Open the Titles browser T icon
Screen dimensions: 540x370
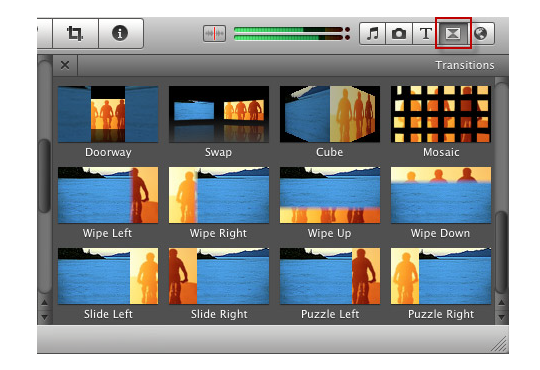tap(425, 33)
